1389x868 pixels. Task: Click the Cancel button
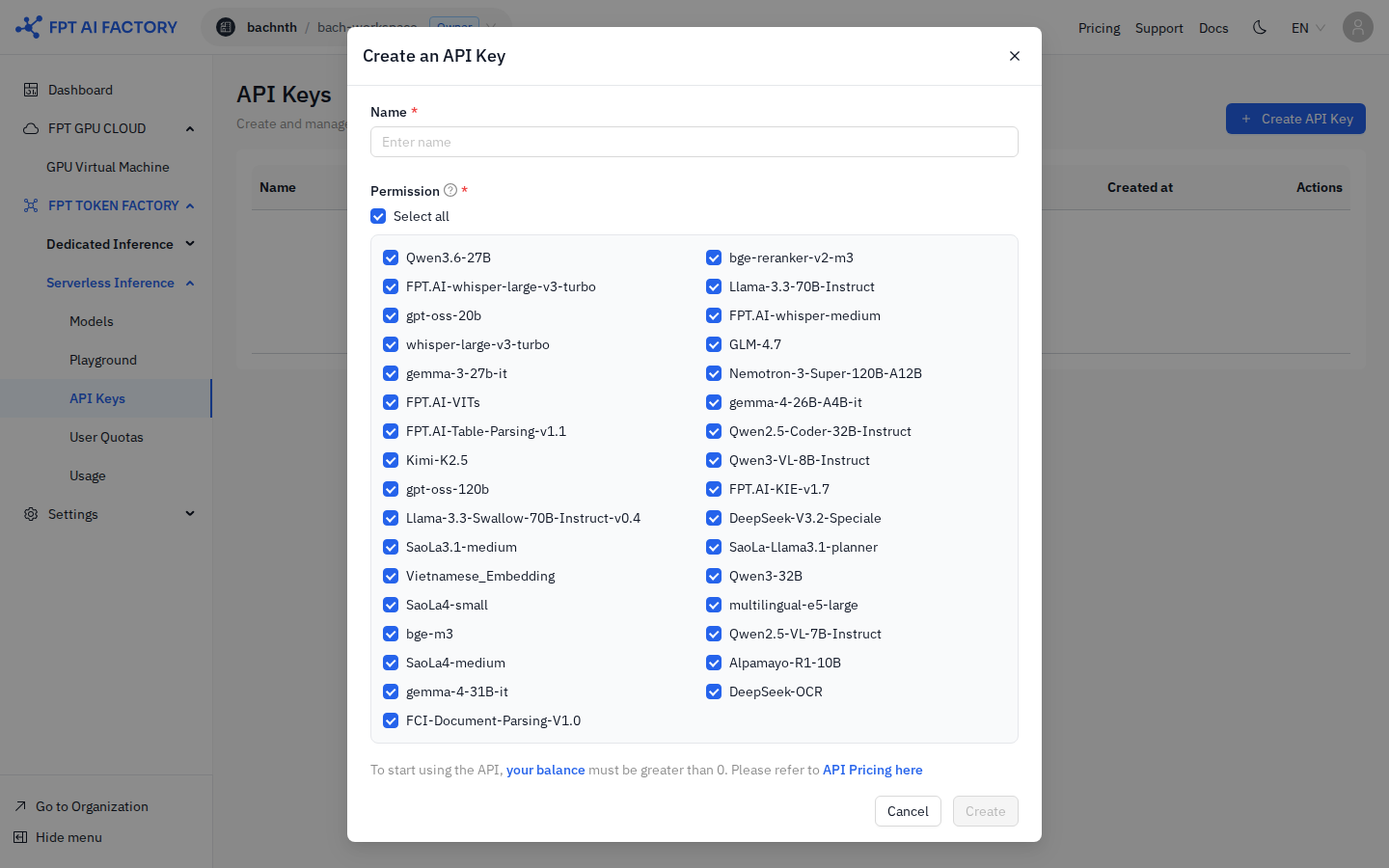(x=908, y=811)
